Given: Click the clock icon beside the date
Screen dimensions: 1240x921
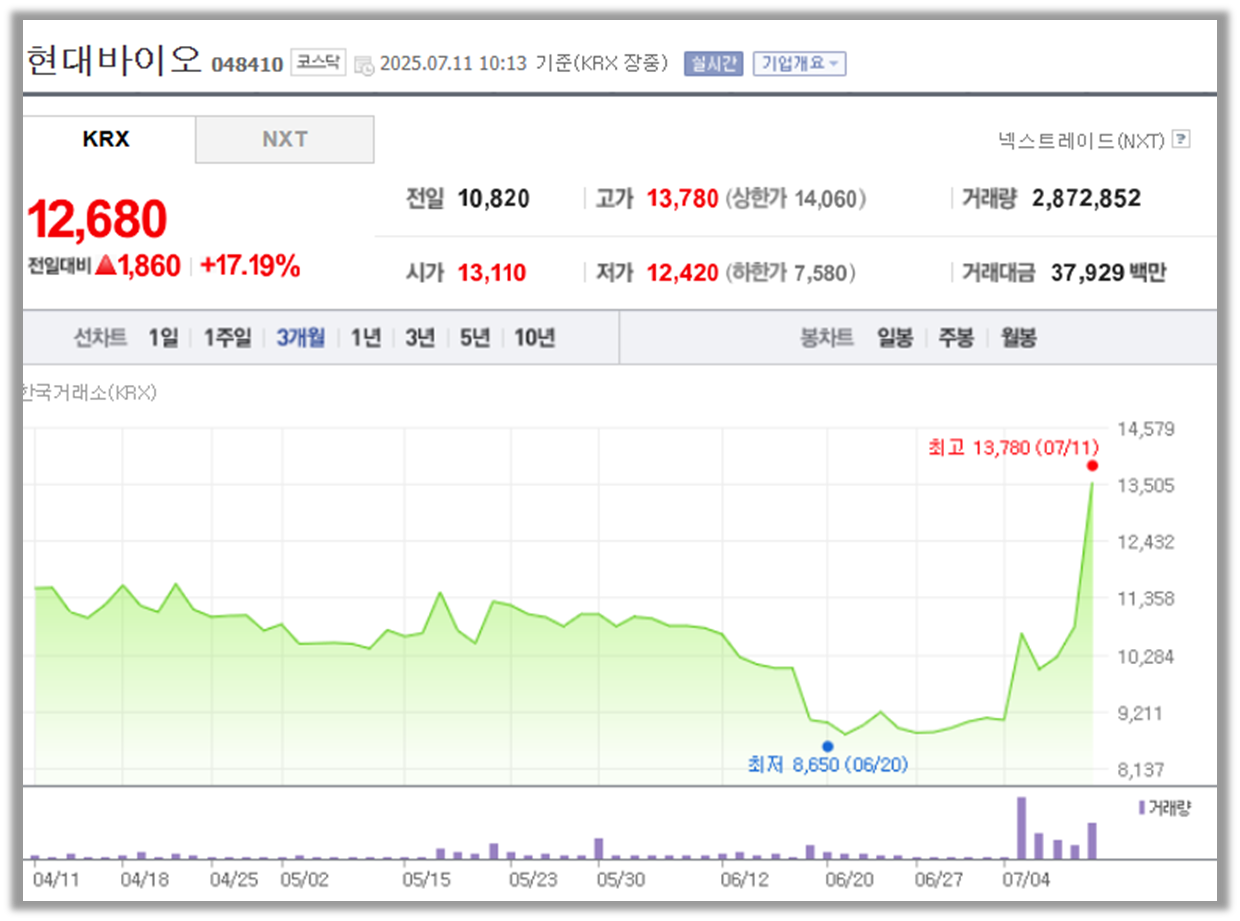Looking at the screenshot, I should point(364,64).
